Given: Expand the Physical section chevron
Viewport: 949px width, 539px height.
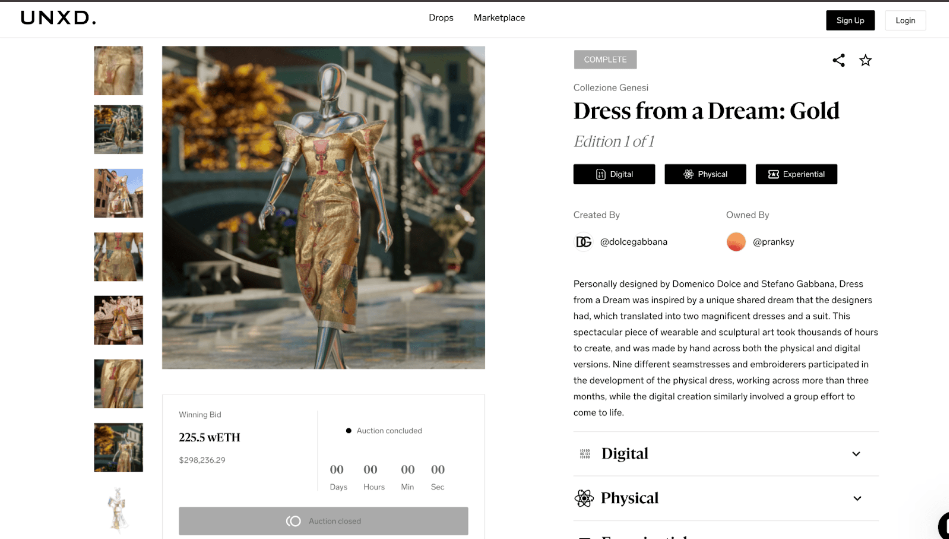Looking at the screenshot, I should click(857, 498).
